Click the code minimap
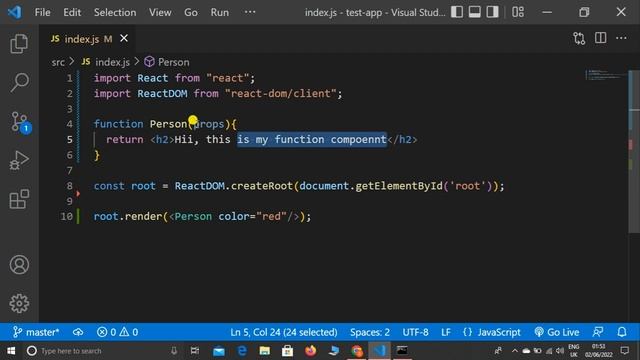Viewport: 640px width, 360px height. pyautogui.click(x=607, y=75)
